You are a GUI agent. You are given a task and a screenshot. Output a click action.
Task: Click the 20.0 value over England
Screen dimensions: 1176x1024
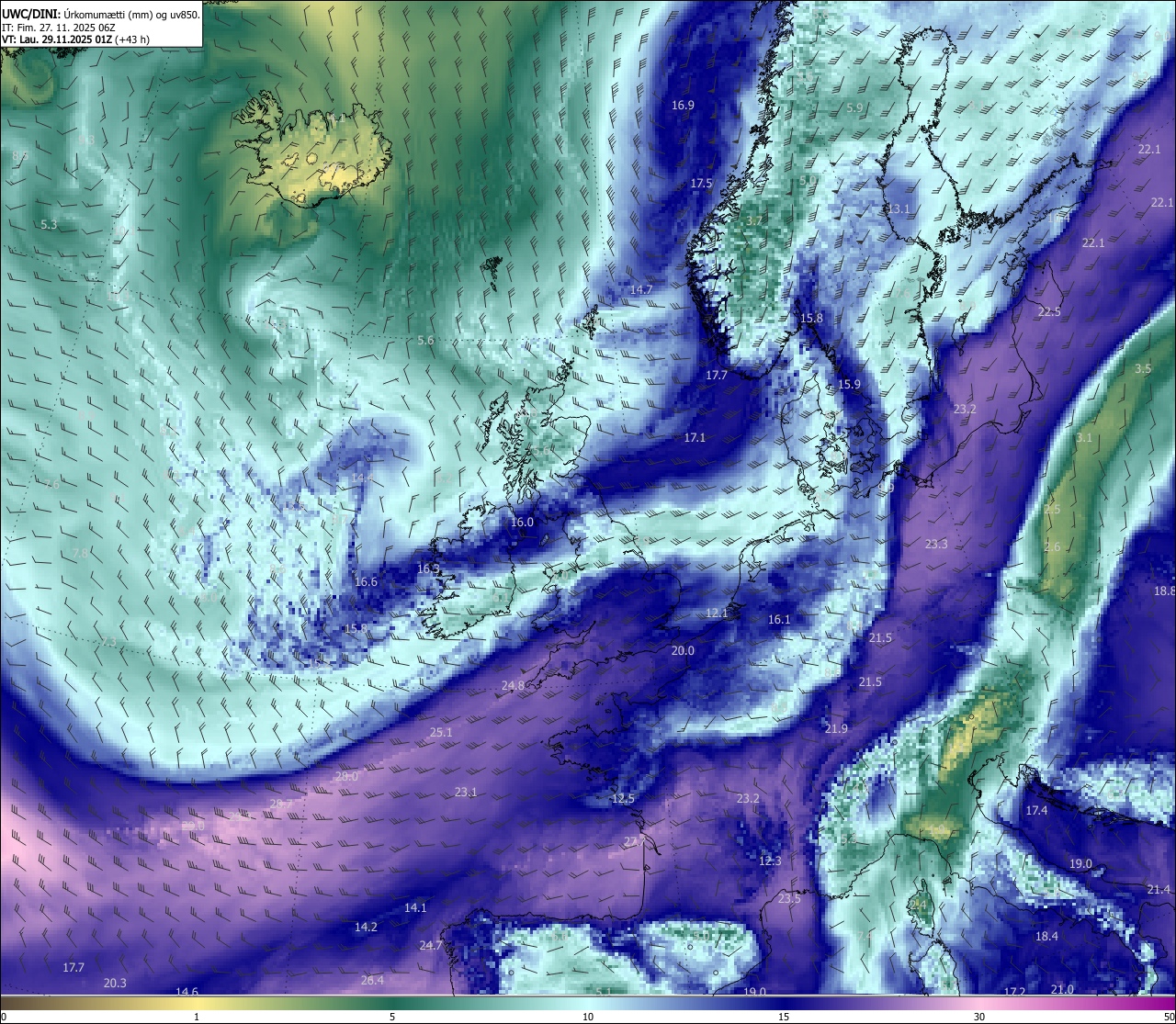(x=683, y=651)
